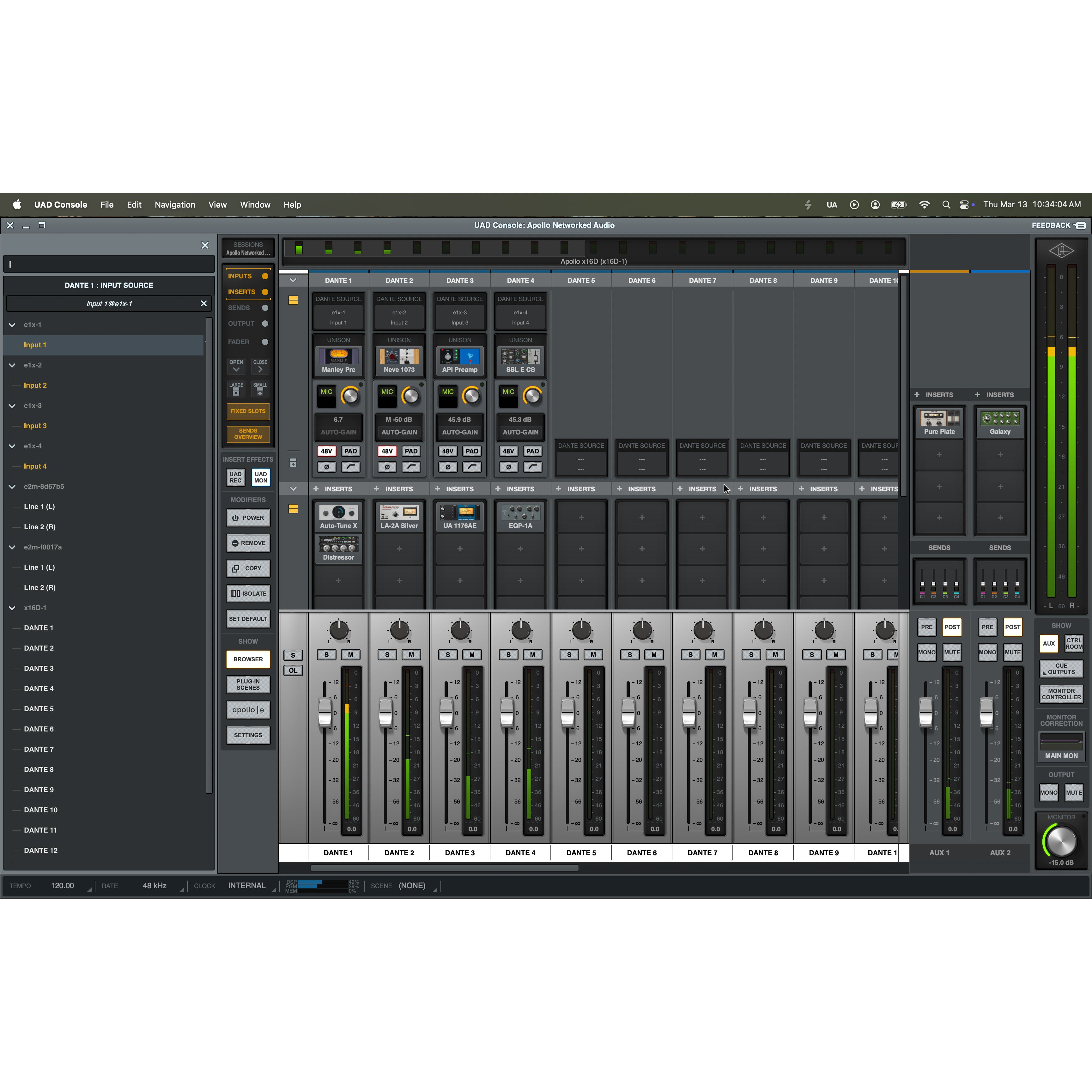Solo the DANTE 4 channel
Viewport: 1092px width, 1092px height.
pyautogui.click(x=508, y=654)
